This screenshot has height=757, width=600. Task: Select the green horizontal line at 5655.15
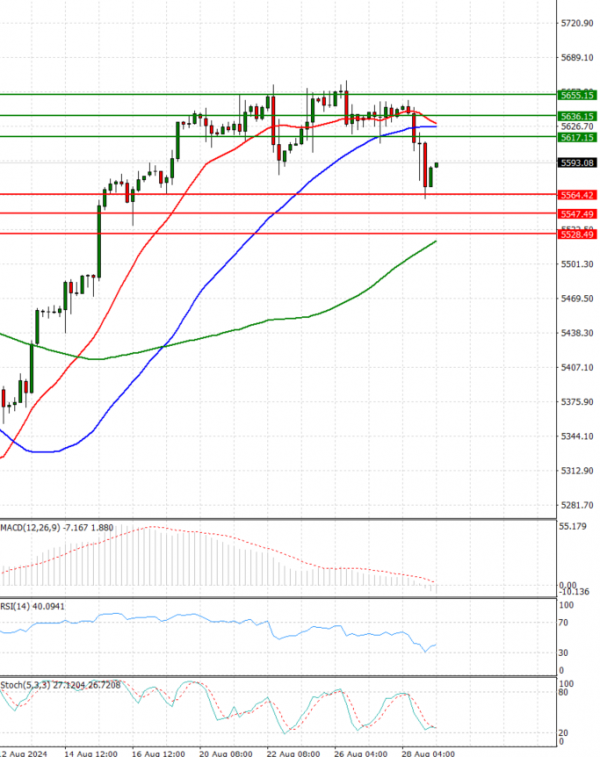pos(278,95)
